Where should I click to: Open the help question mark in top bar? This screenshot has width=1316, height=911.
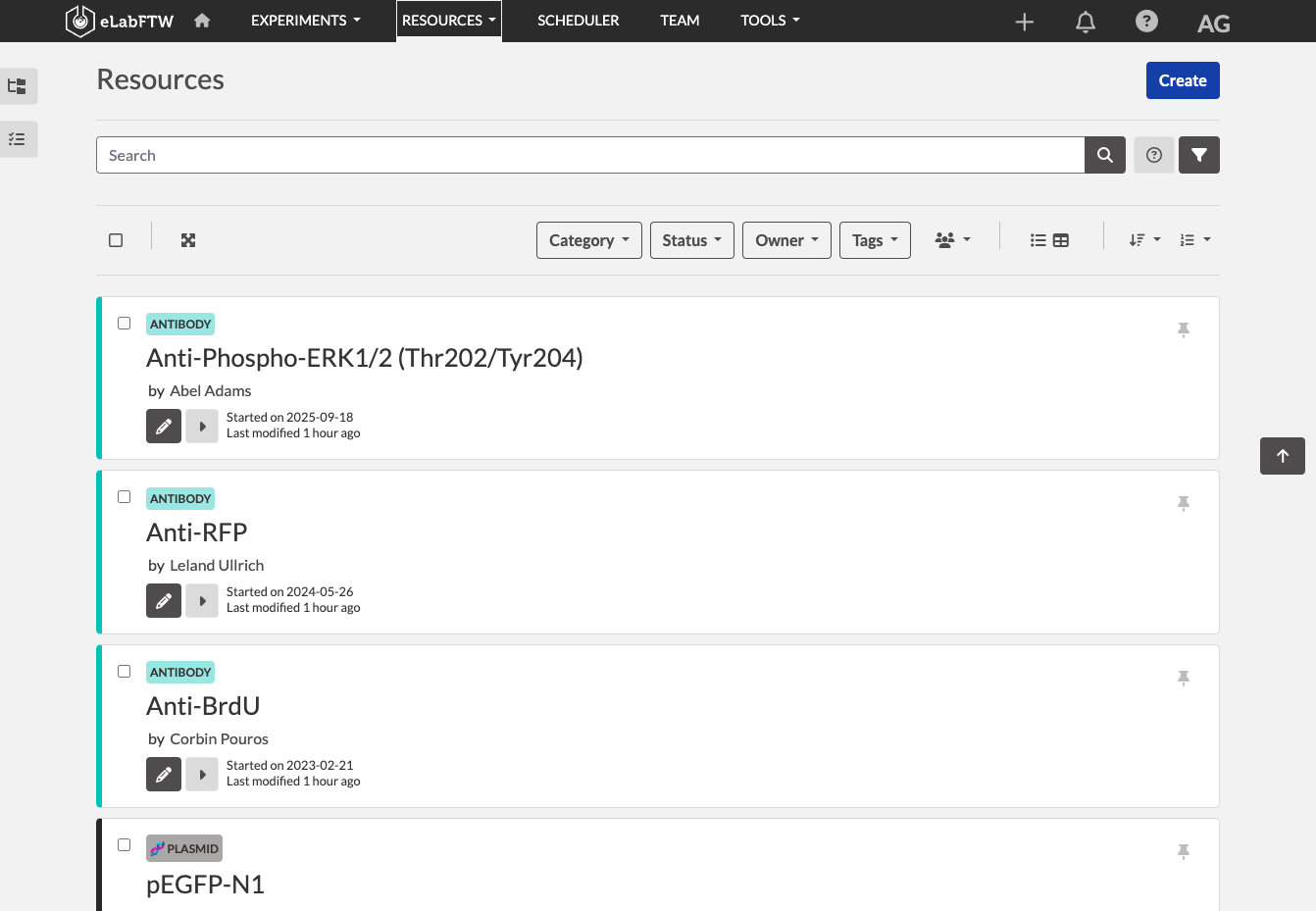pos(1146,21)
